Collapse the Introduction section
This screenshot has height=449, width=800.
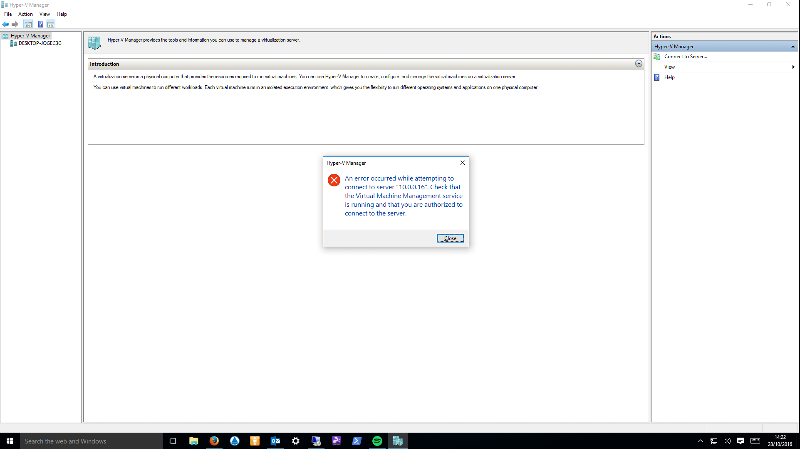(x=638, y=64)
